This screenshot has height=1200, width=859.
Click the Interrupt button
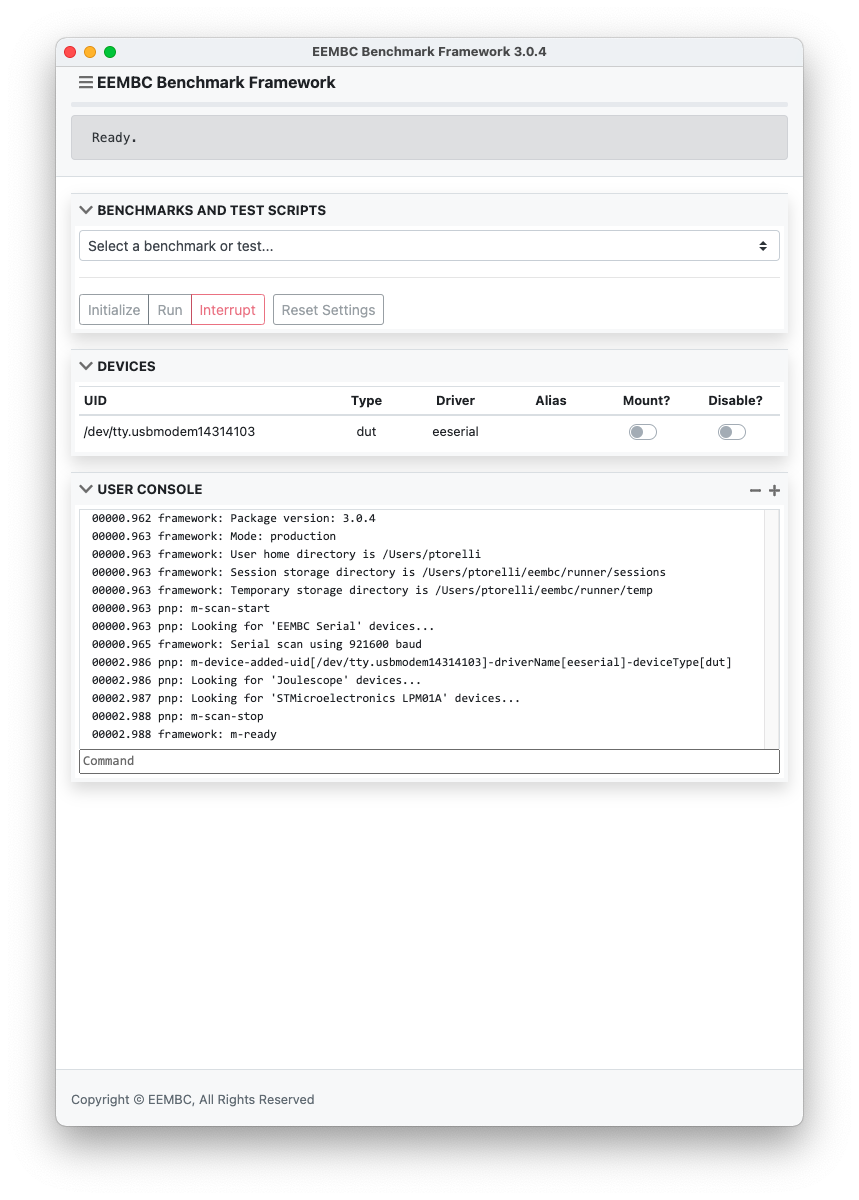click(228, 310)
